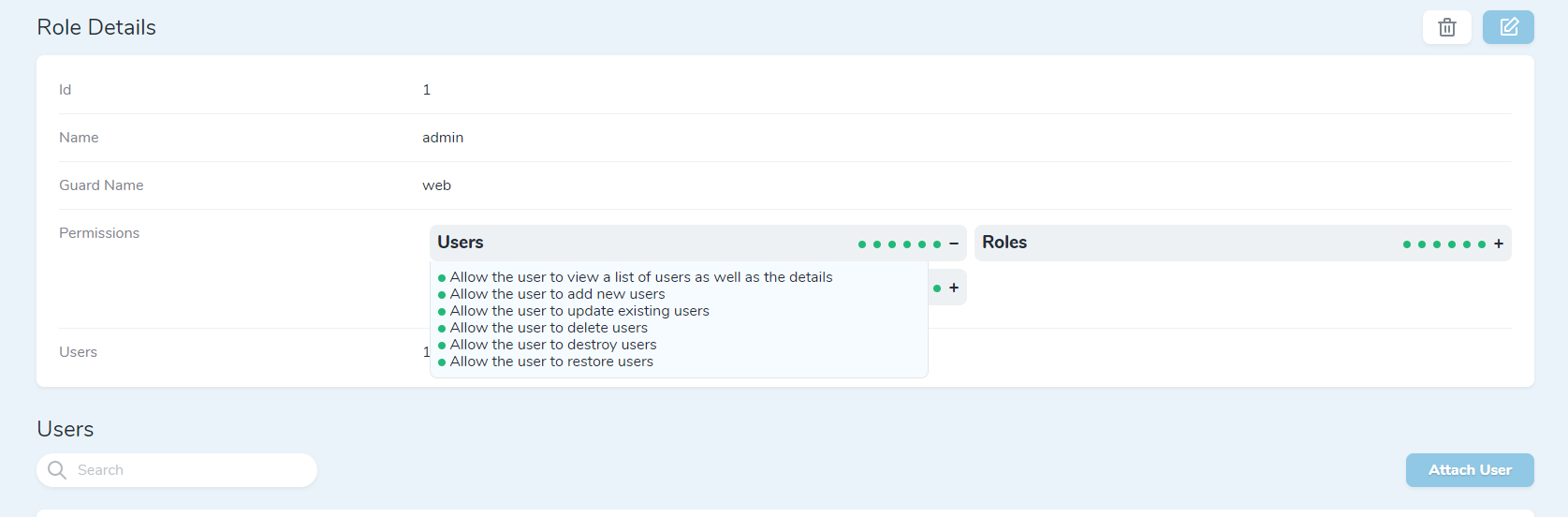
Task: Click green dot beside 'restore users' permission
Action: click(x=442, y=362)
